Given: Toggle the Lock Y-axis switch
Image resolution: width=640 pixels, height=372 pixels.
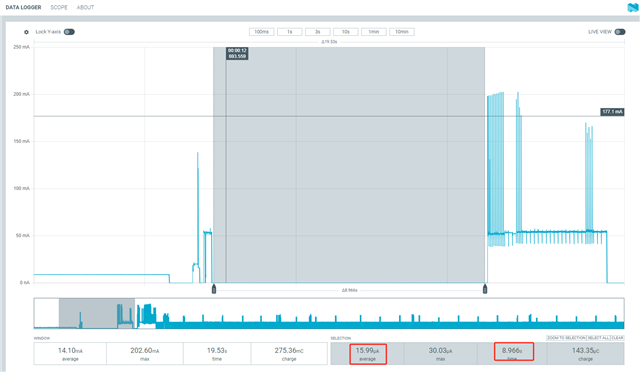Looking at the screenshot, I should pyautogui.click(x=69, y=32).
